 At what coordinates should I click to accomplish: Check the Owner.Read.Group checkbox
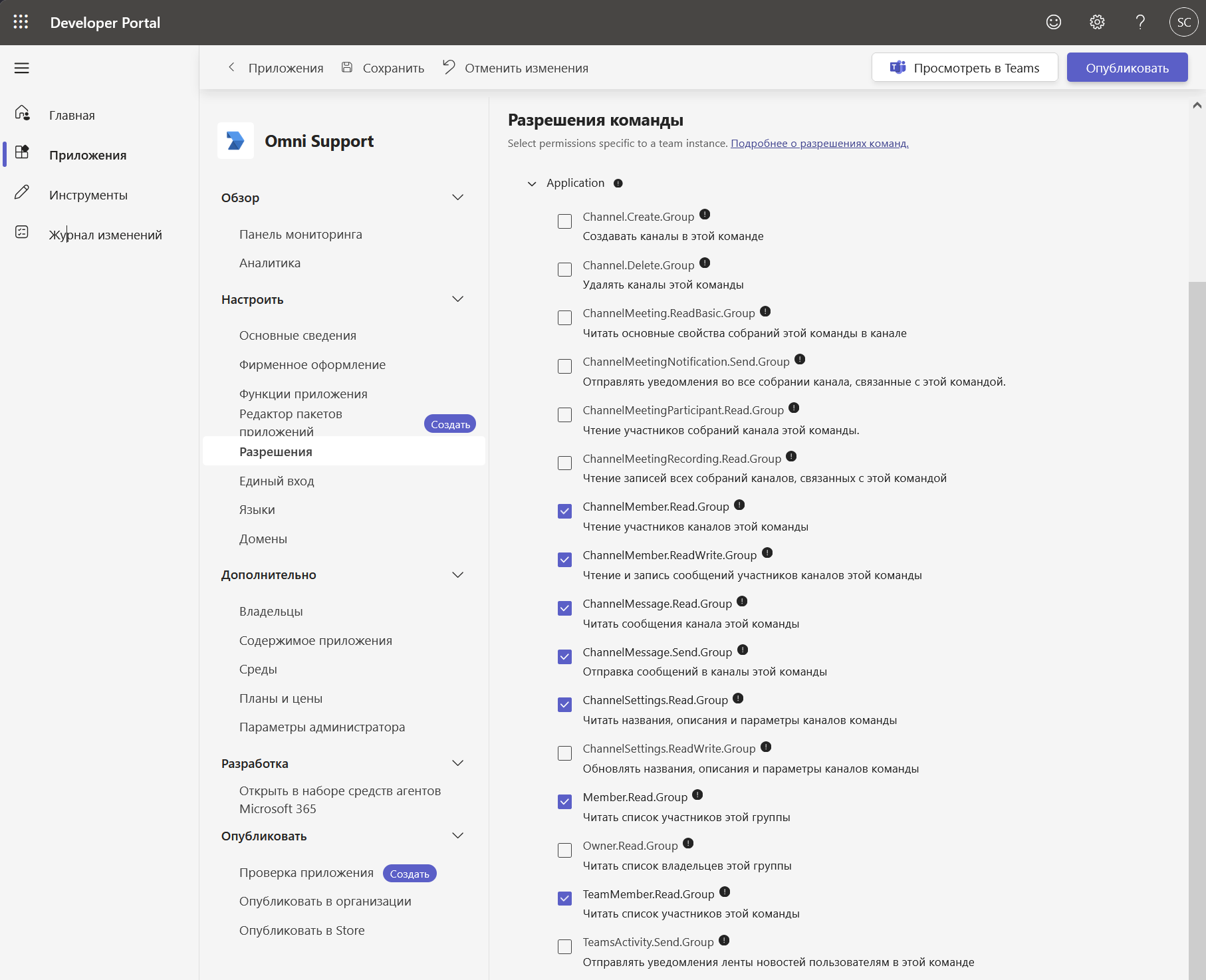tap(564, 850)
